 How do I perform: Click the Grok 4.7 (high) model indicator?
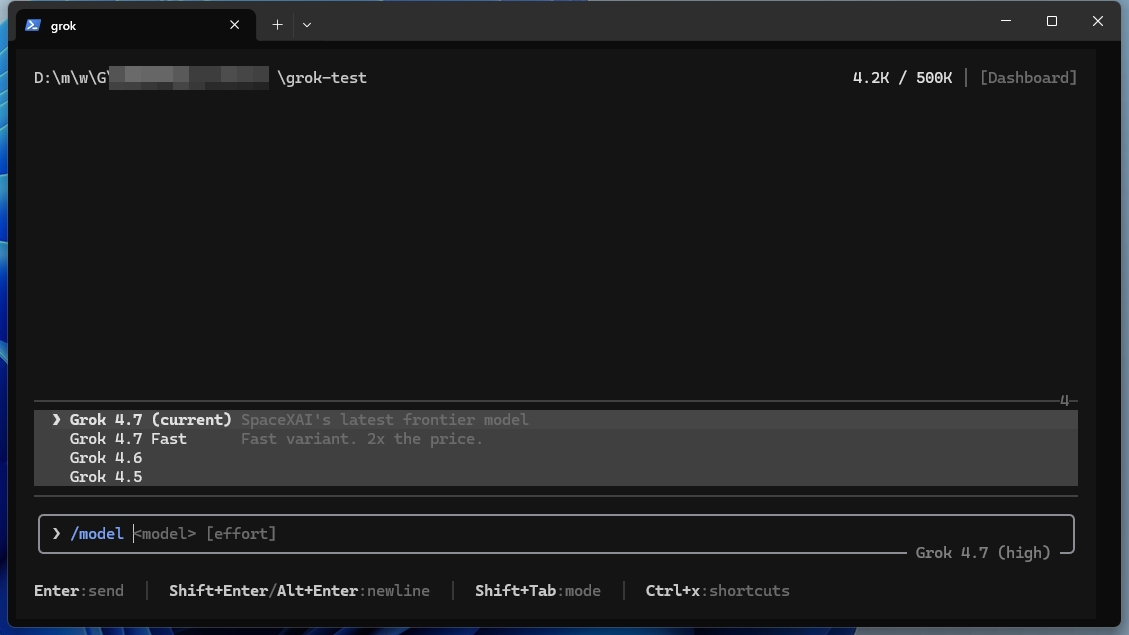(983, 553)
